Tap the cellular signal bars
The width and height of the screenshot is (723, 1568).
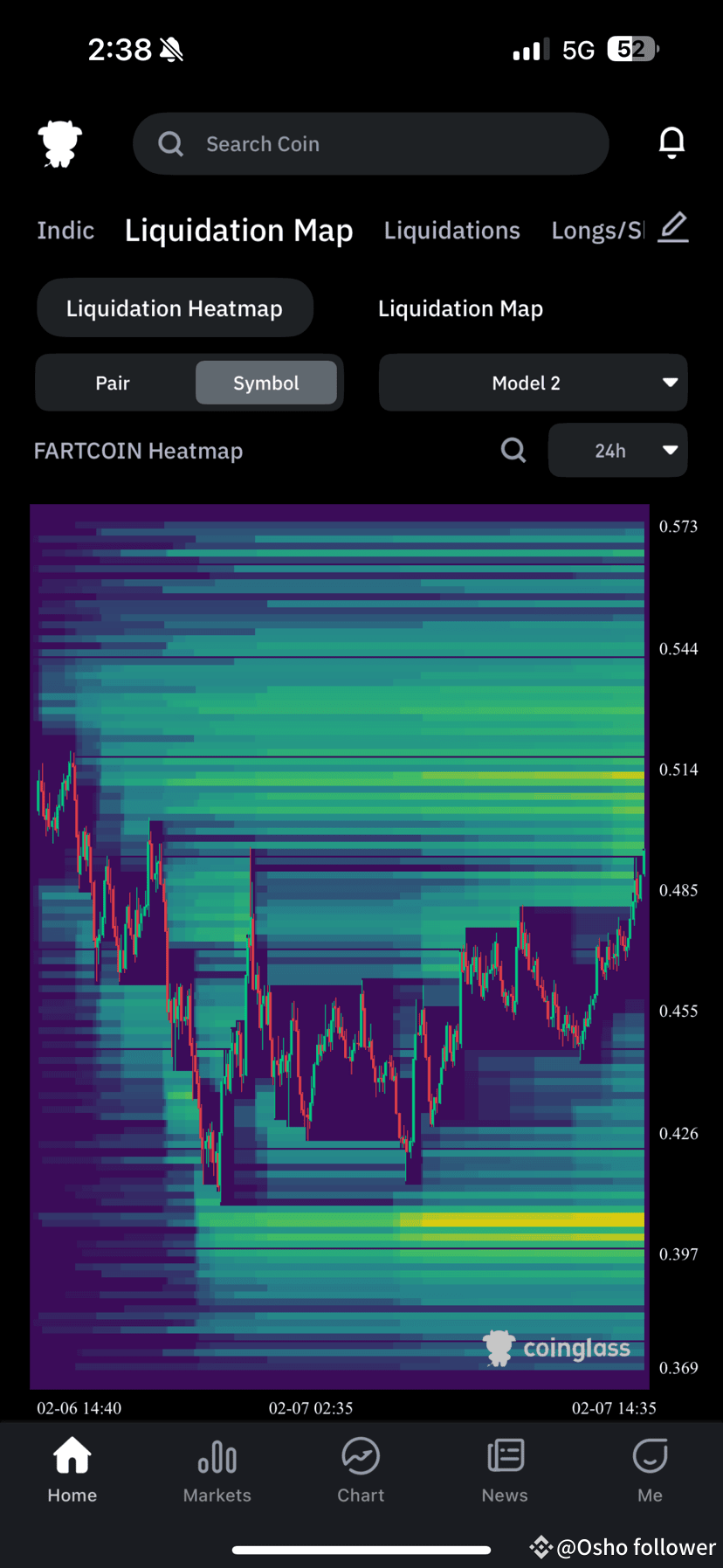point(531,50)
